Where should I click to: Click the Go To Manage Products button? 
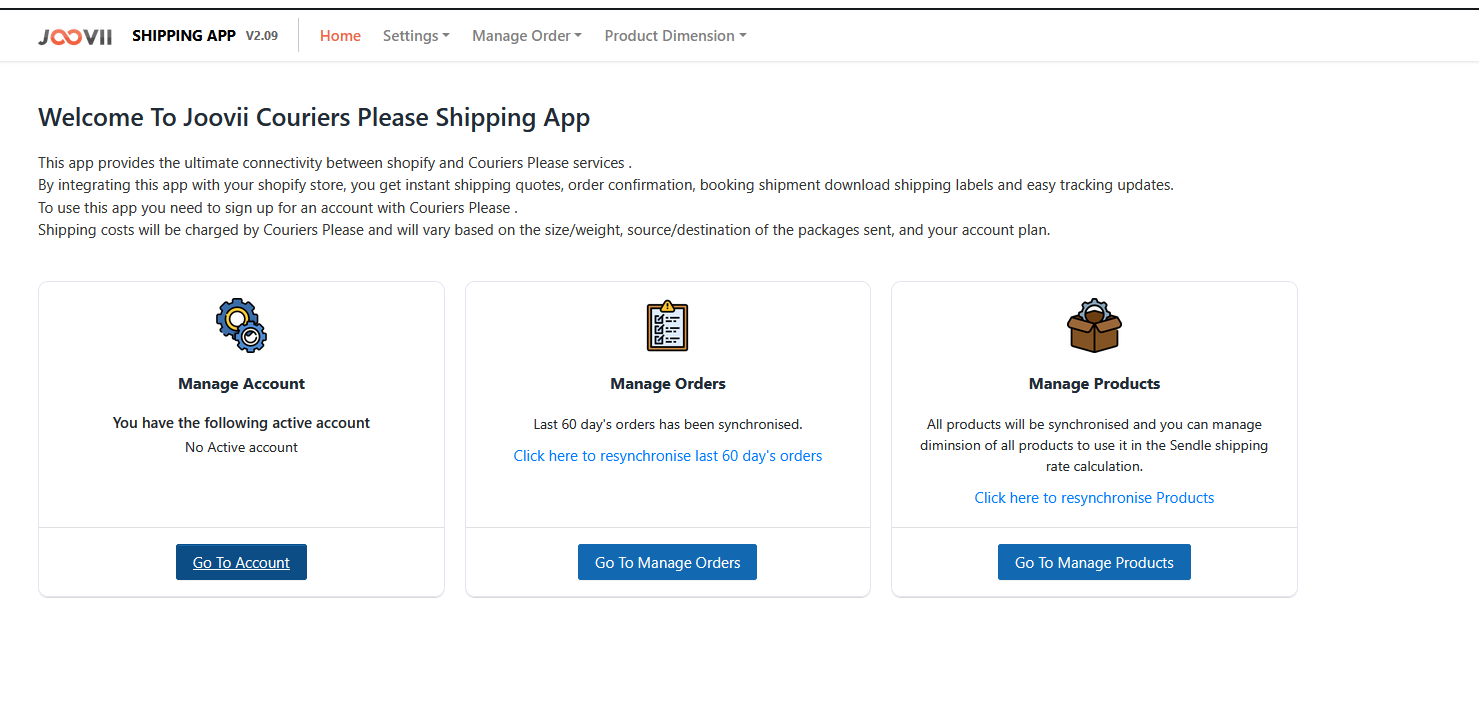[1094, 562]
